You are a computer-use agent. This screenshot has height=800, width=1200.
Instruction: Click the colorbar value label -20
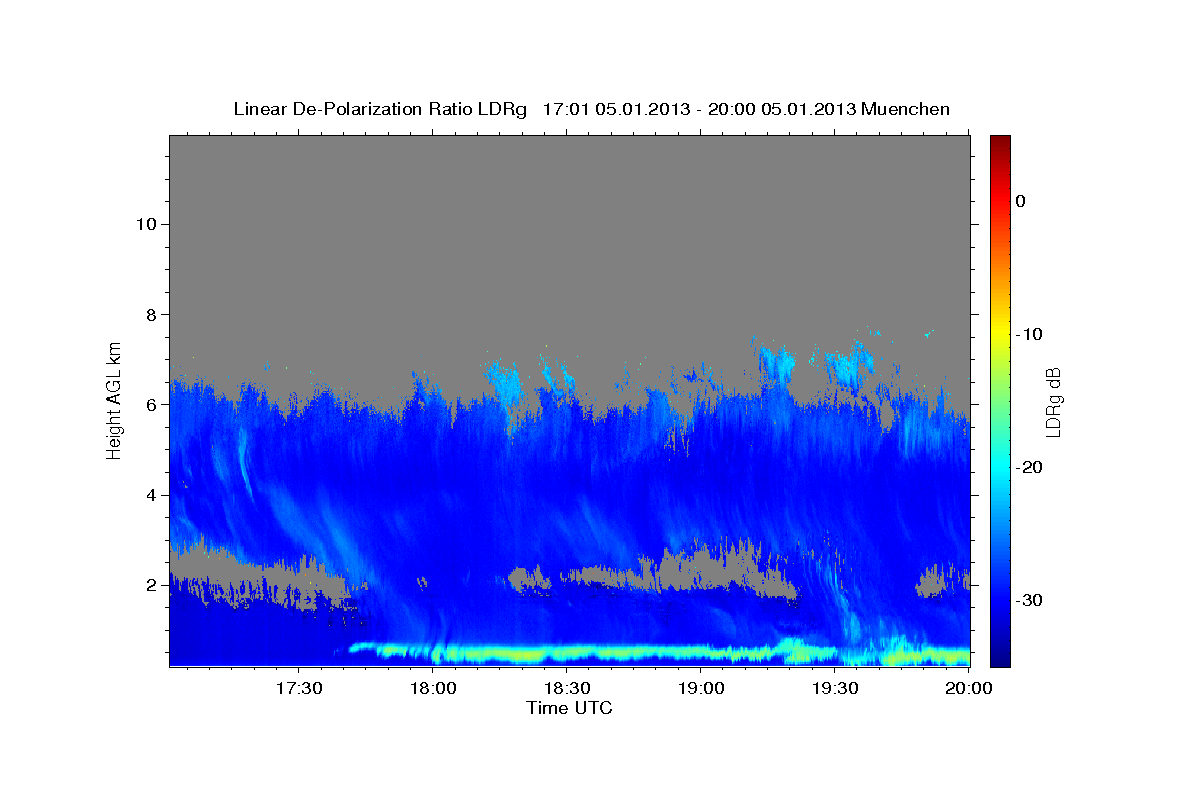pyautogui.click(x=1028, y=467)
